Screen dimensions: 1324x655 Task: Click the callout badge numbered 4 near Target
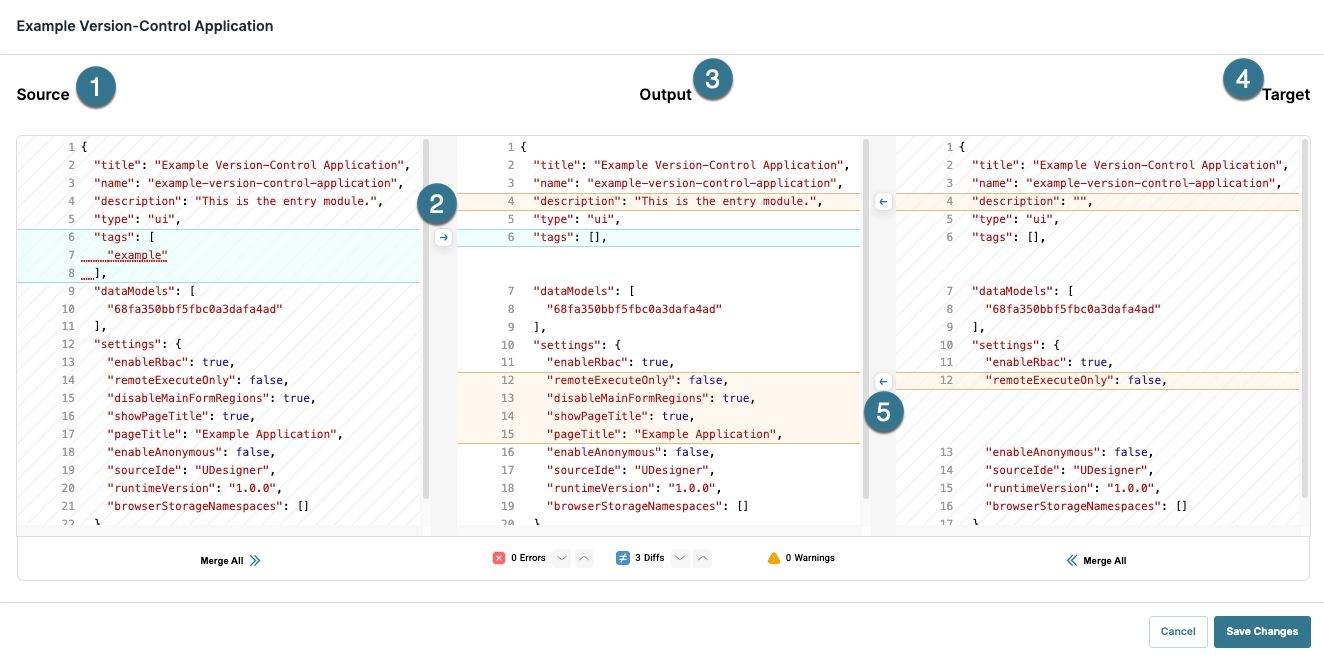1244,78
